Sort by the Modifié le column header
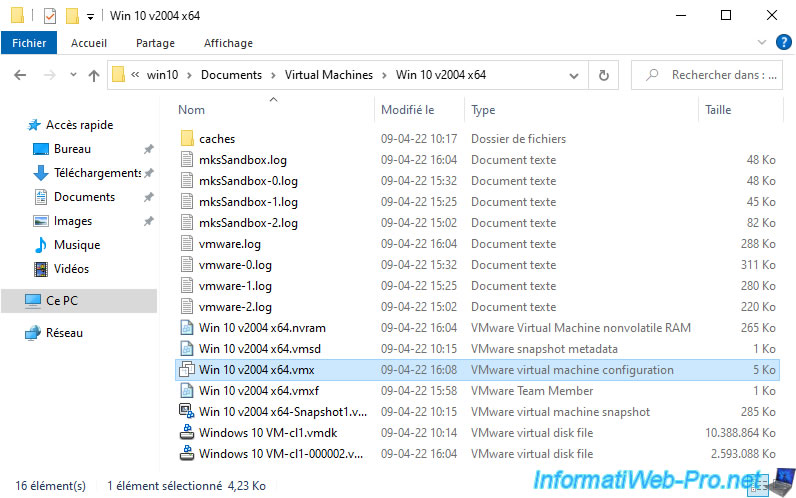 [408, 110]
